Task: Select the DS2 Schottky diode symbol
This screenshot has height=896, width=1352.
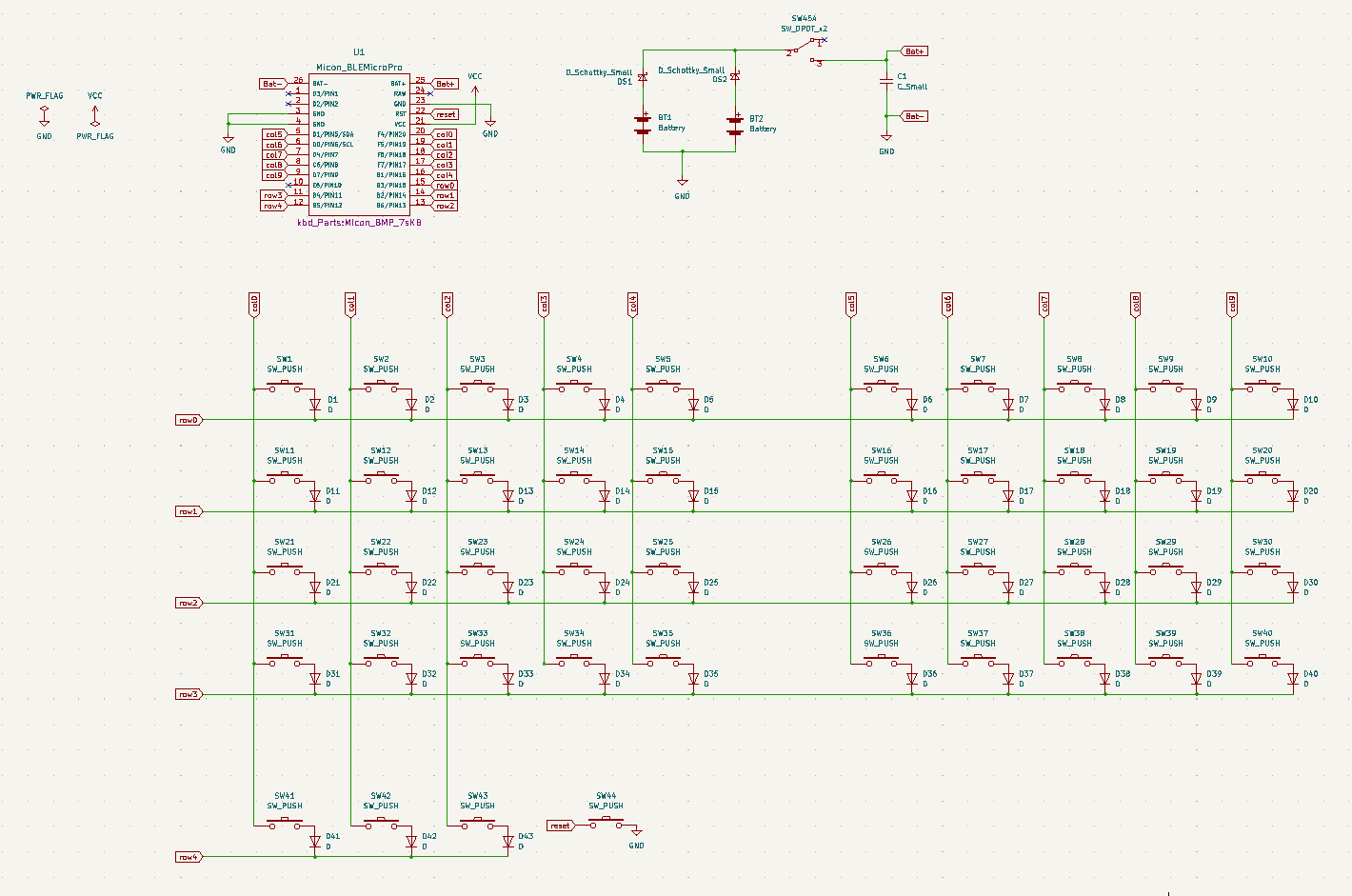Action: tap(735, 76)
